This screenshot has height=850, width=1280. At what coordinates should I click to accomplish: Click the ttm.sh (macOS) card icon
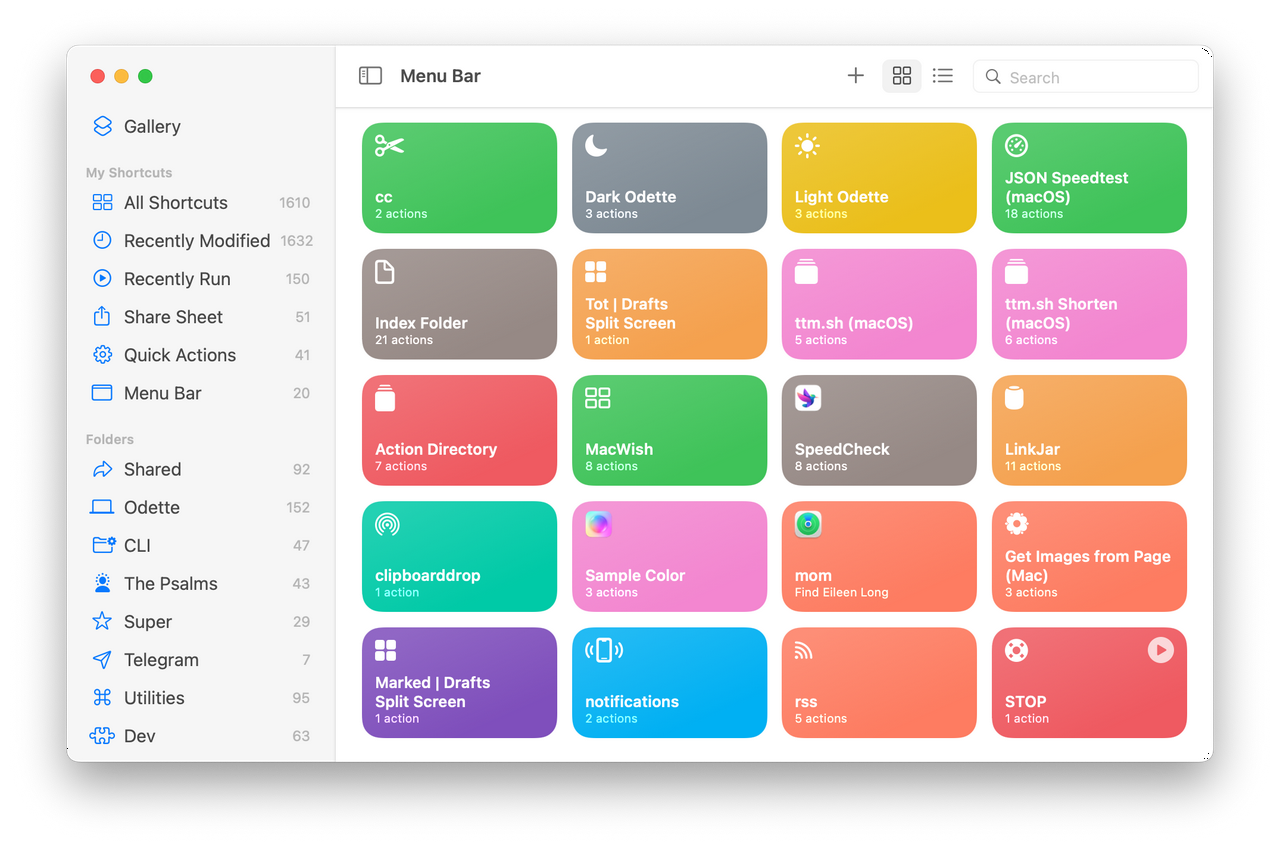tap(806, 272)
